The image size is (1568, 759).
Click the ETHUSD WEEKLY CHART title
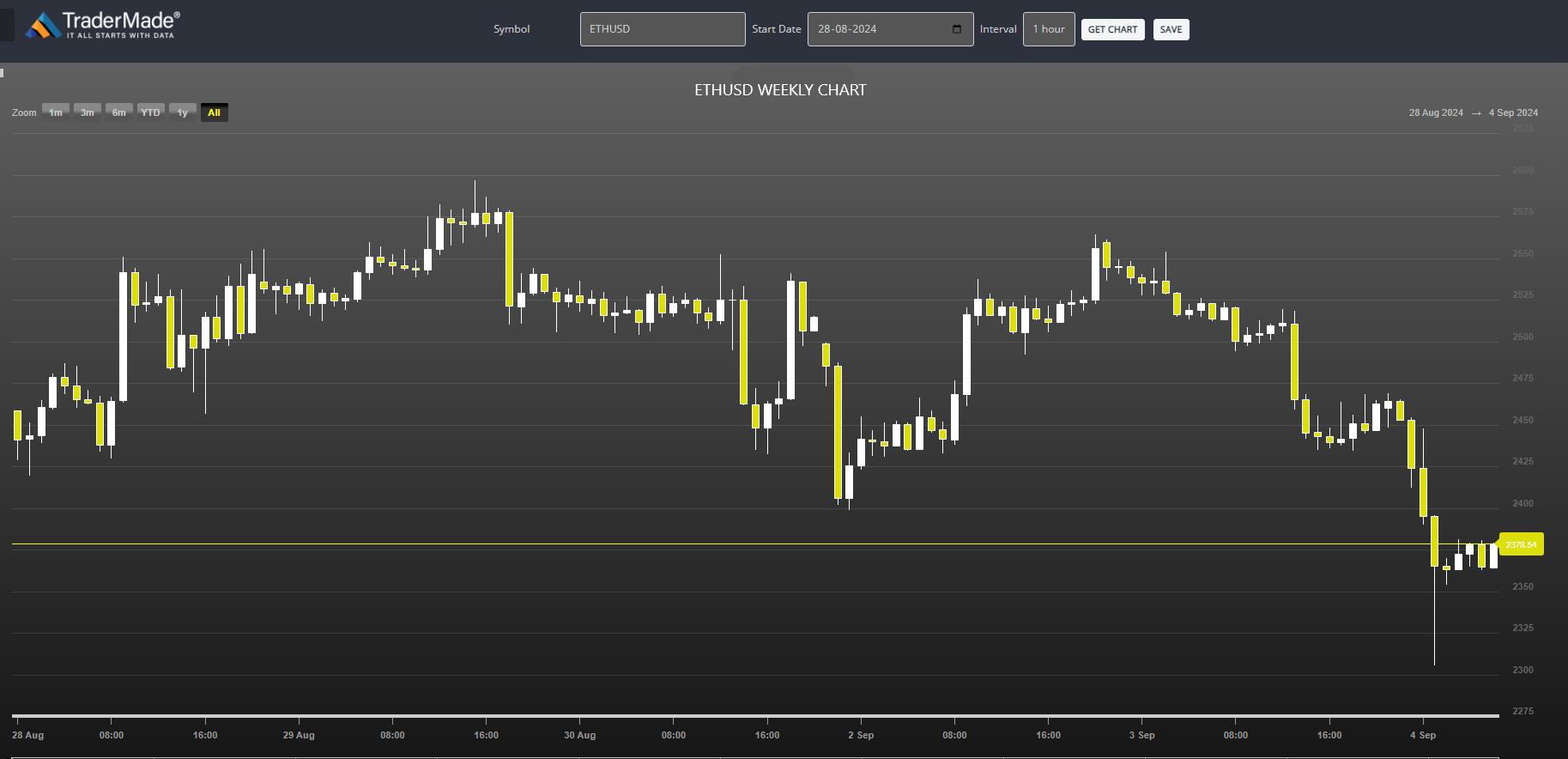pos(780,90)
